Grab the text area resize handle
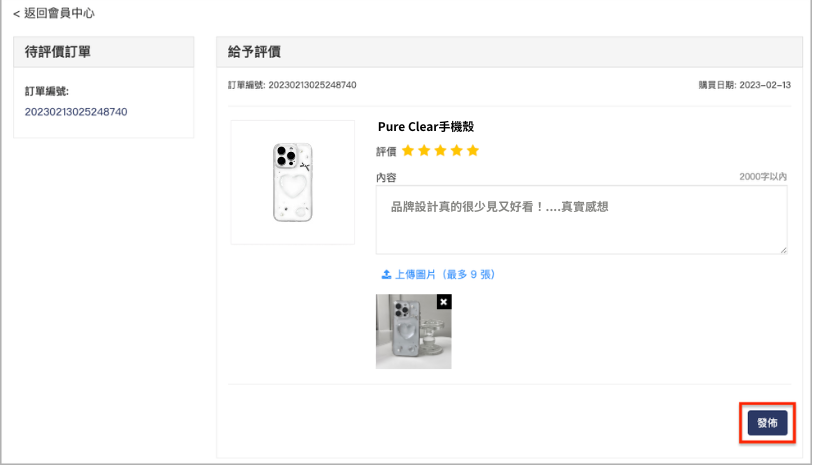Screen dimensions: 813x465 tap(783, 250)
